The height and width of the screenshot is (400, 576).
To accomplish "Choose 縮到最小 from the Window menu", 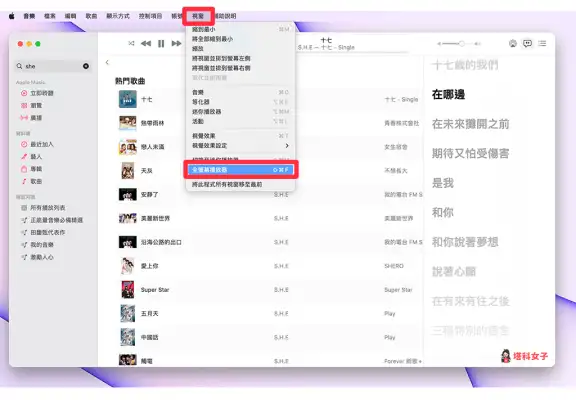I will tap(240, 29).
